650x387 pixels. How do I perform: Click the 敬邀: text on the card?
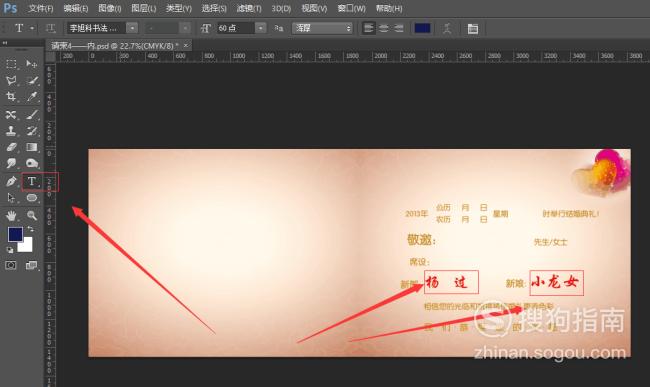pyautogui.click(x=421, y=239)
